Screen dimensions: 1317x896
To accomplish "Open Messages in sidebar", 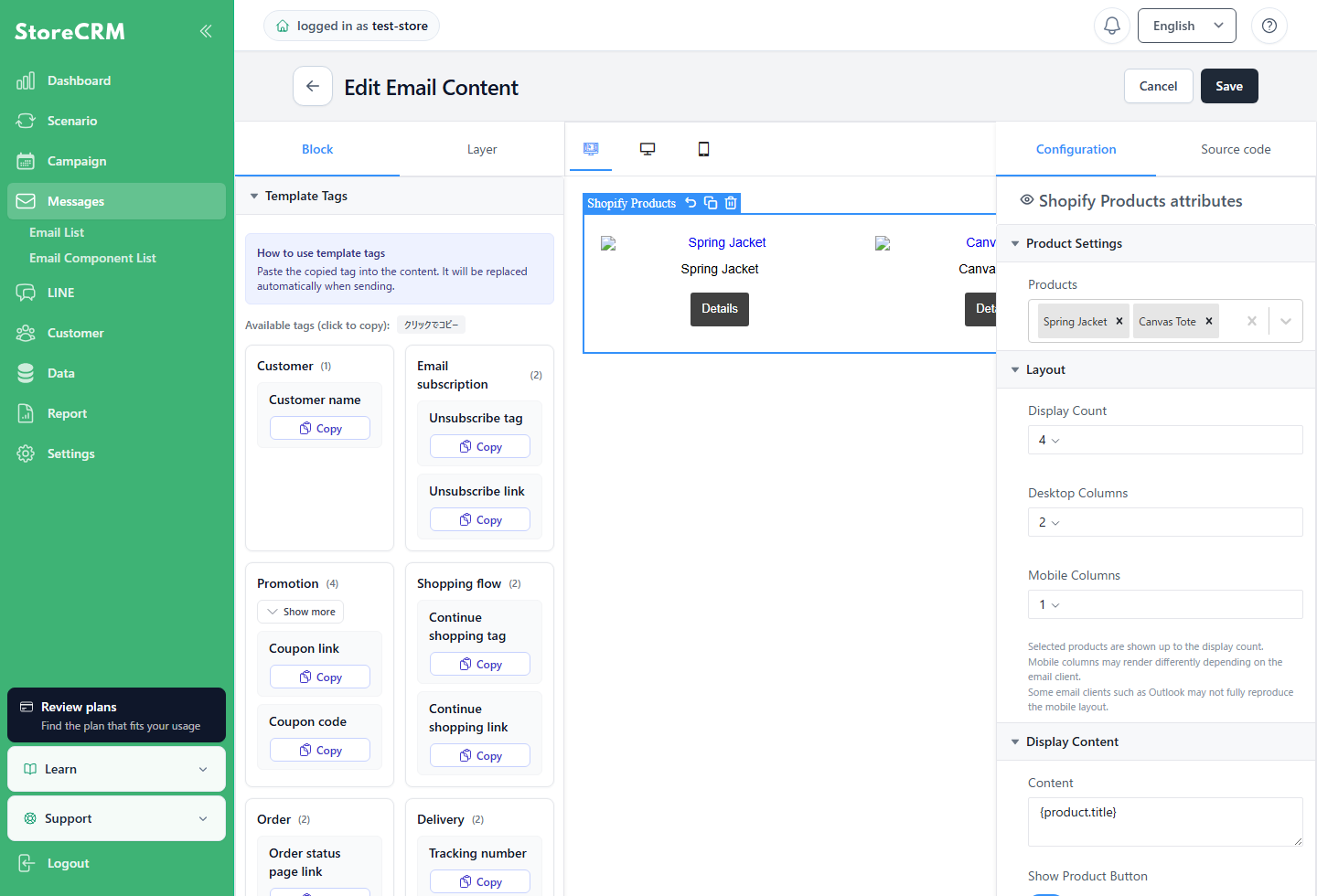I will point(116,201).
